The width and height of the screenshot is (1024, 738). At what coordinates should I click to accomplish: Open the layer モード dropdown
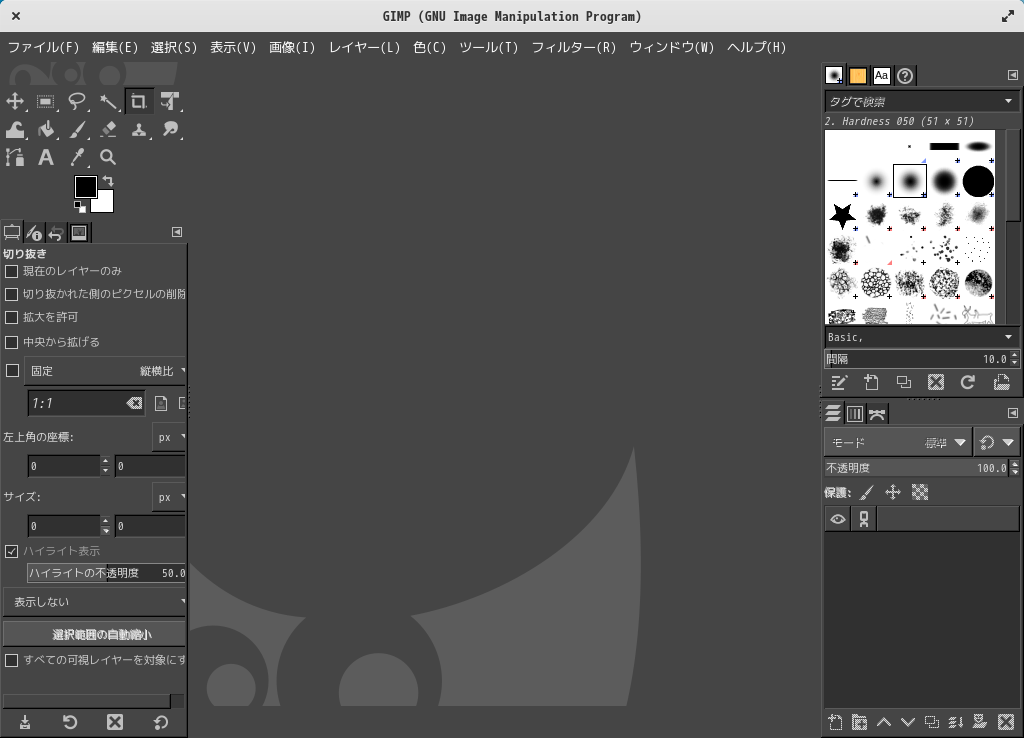(897, 443)
